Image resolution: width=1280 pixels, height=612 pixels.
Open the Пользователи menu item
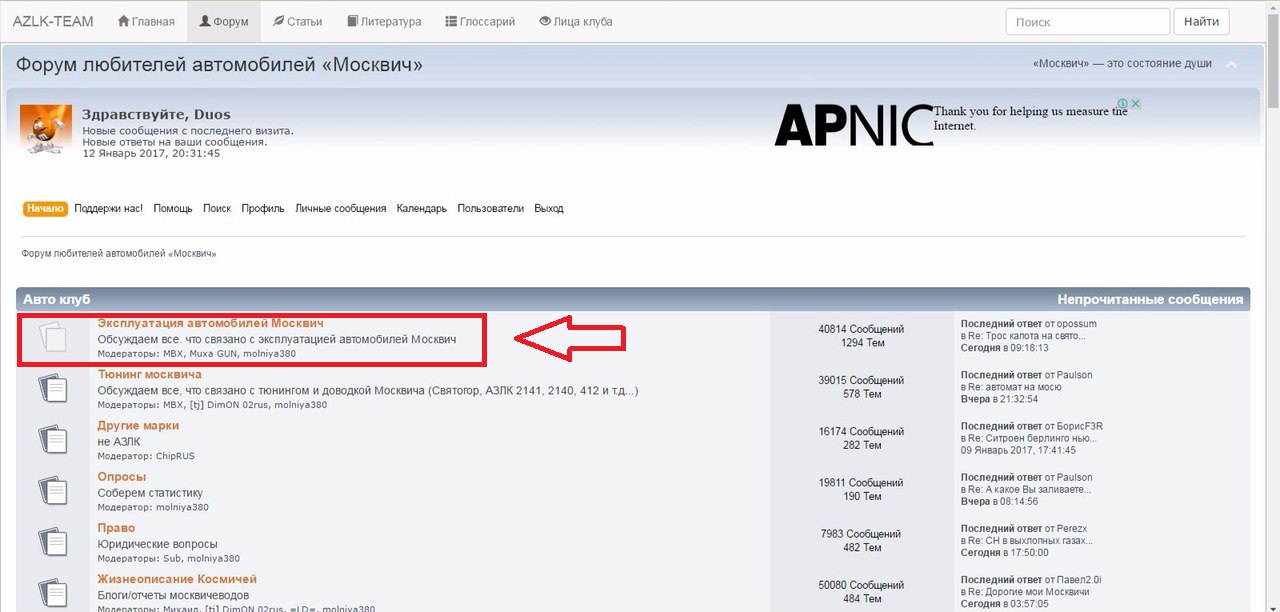490,209
